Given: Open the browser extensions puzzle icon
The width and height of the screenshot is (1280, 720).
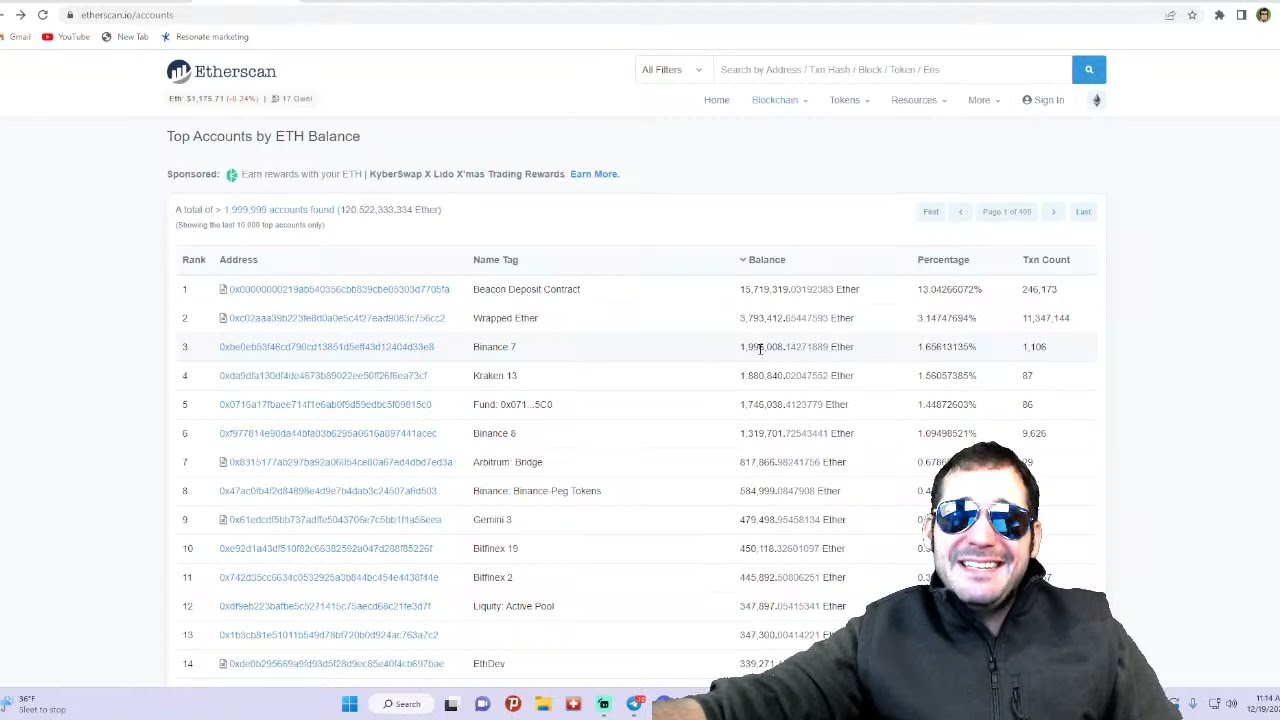Looking at the screenshot, I should pos(1219,15).
